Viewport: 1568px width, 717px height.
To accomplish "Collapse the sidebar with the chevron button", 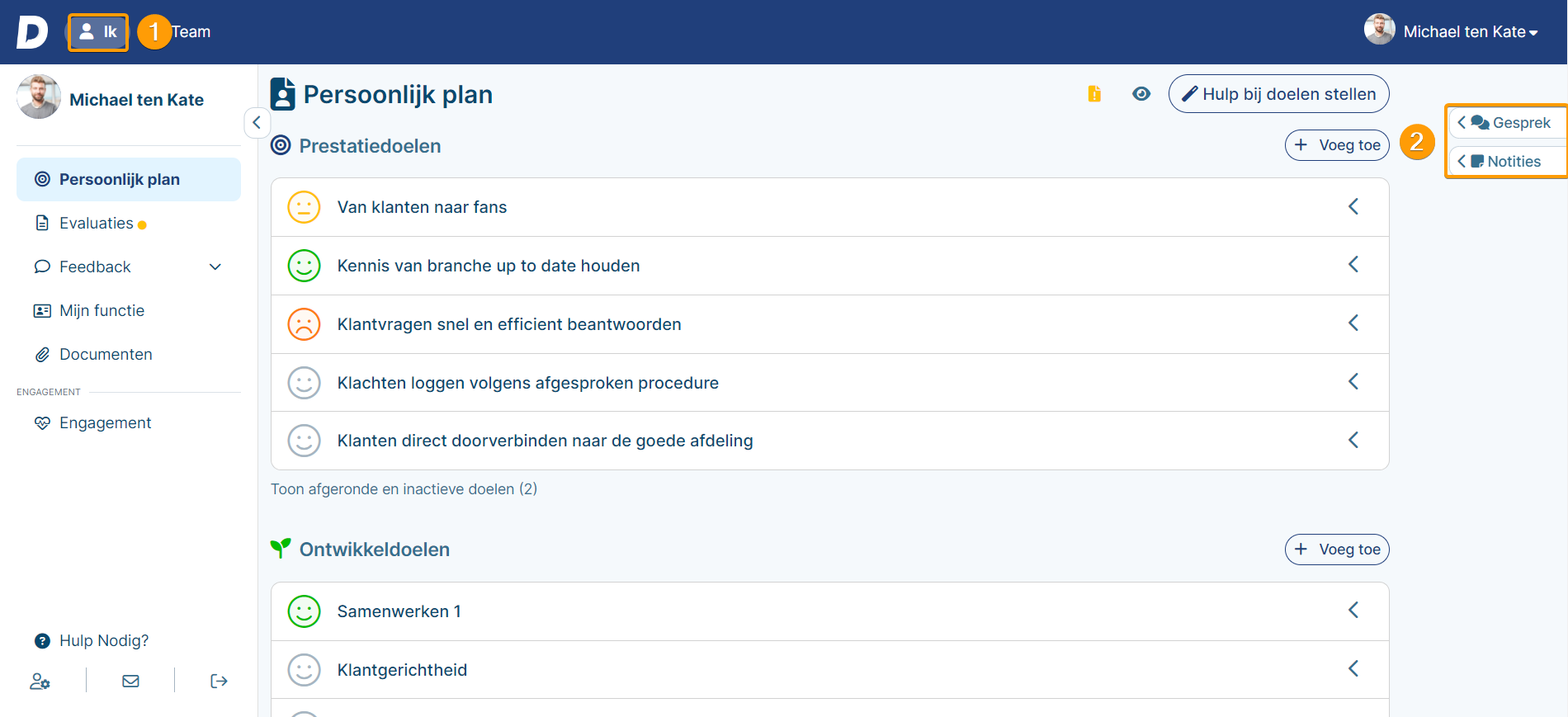I will (x=257, y=122).
